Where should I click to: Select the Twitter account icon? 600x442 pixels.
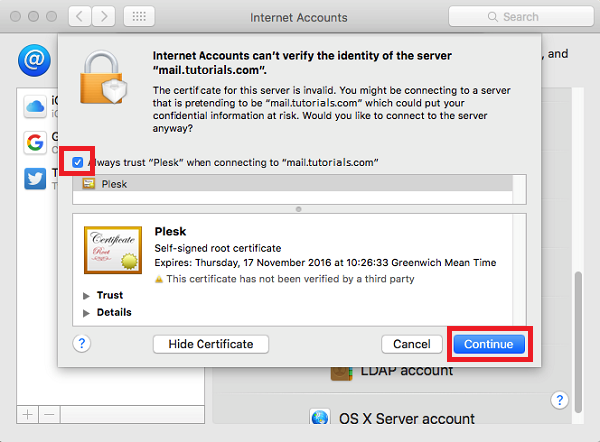[35, 179]
